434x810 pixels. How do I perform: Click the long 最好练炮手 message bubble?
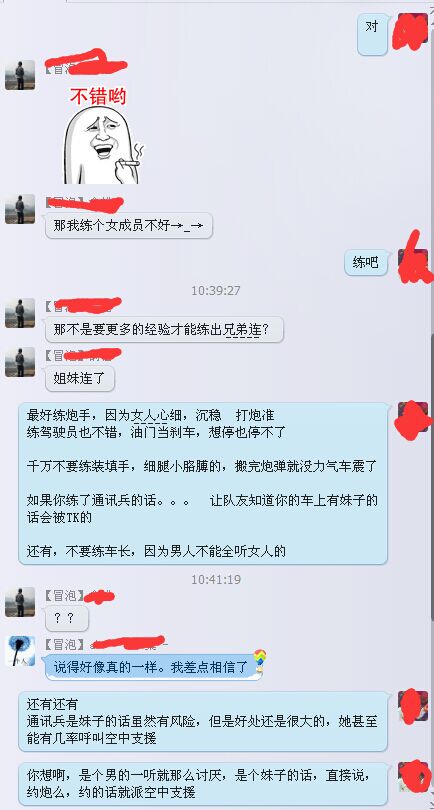pyautogui.click(x=203, y=484)
